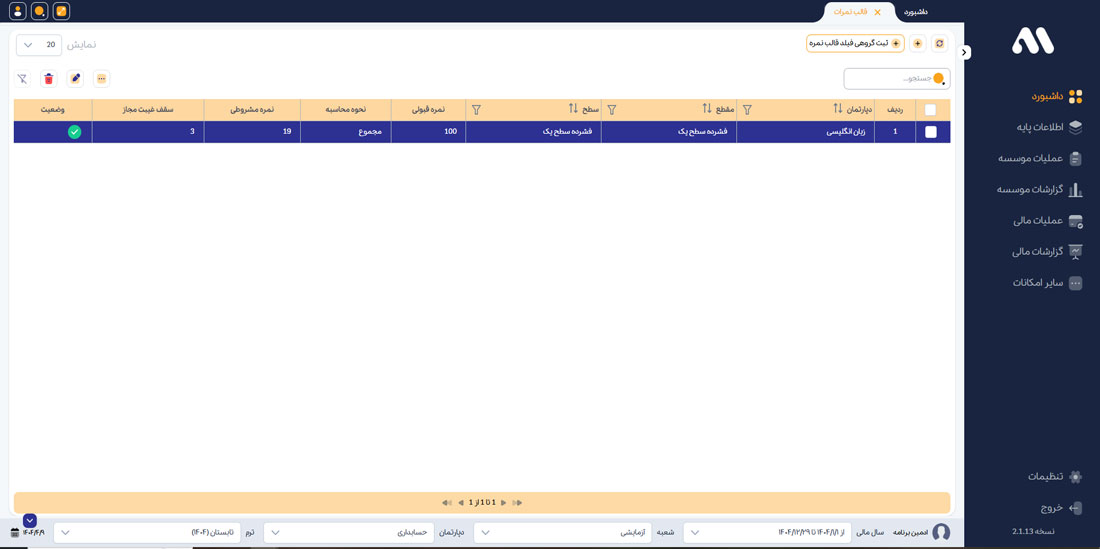Image resolution: width=1100 pixels, height=549 pixels.
Task: Open the three-dots more options icon
Action: (101, 79)
